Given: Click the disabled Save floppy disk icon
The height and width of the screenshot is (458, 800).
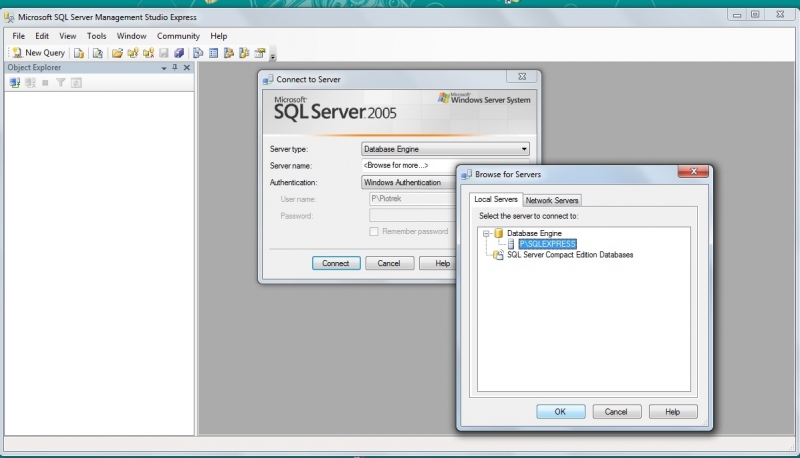Looking at the screenshot, I should [164, 53].
